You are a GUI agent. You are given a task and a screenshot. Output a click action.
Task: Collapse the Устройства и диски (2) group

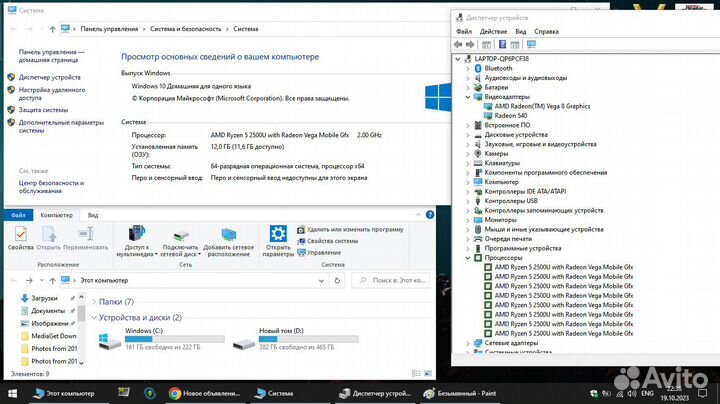tap(94, 317)
